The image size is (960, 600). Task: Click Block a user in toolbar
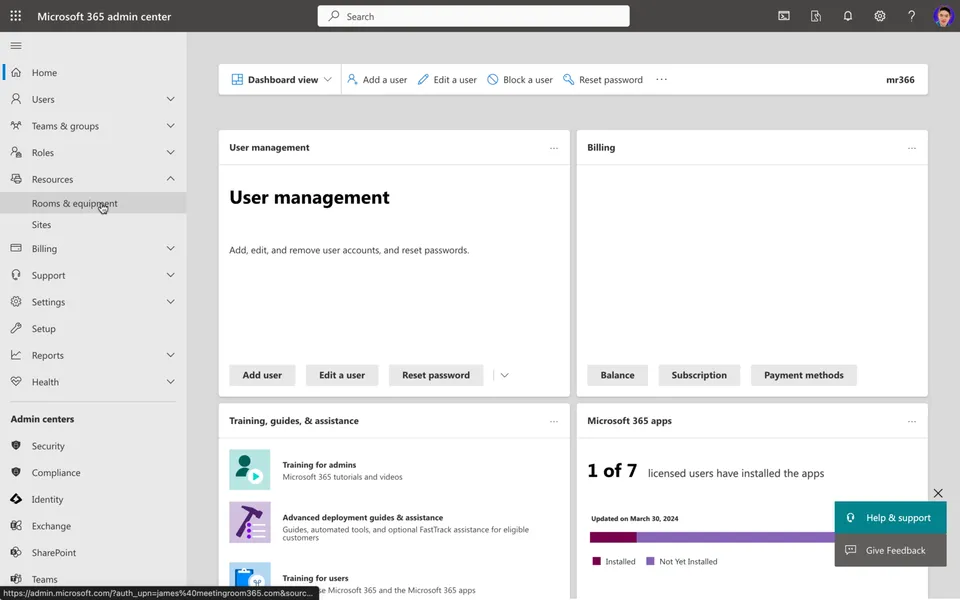520,80
